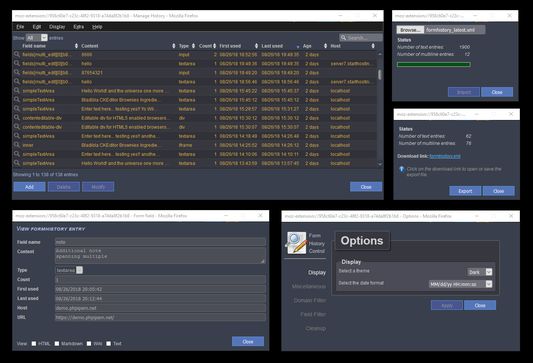Image resolution: width=533 pixels, height=363 pixels.
Task: Close the Form field entry window via Close button
Action: [x=248, y=342]
